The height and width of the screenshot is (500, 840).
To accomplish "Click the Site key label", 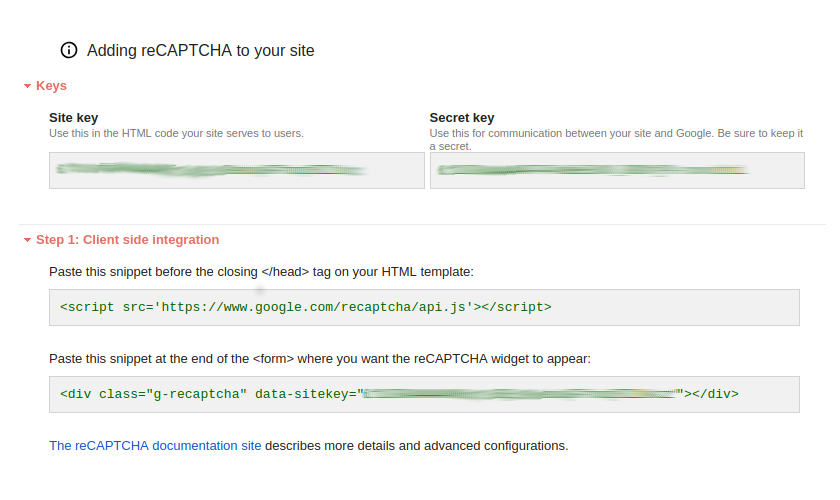I will [73, 118].
